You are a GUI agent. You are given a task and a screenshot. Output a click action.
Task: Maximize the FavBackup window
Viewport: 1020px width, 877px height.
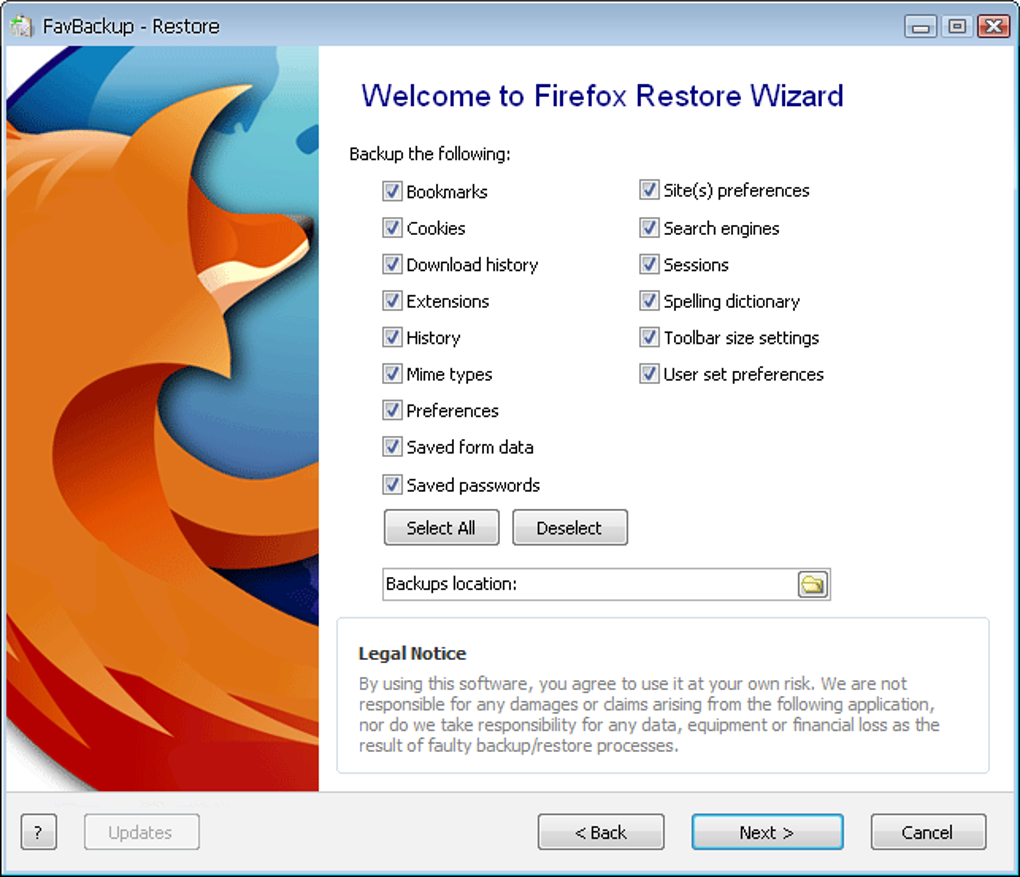coord(956,27)
